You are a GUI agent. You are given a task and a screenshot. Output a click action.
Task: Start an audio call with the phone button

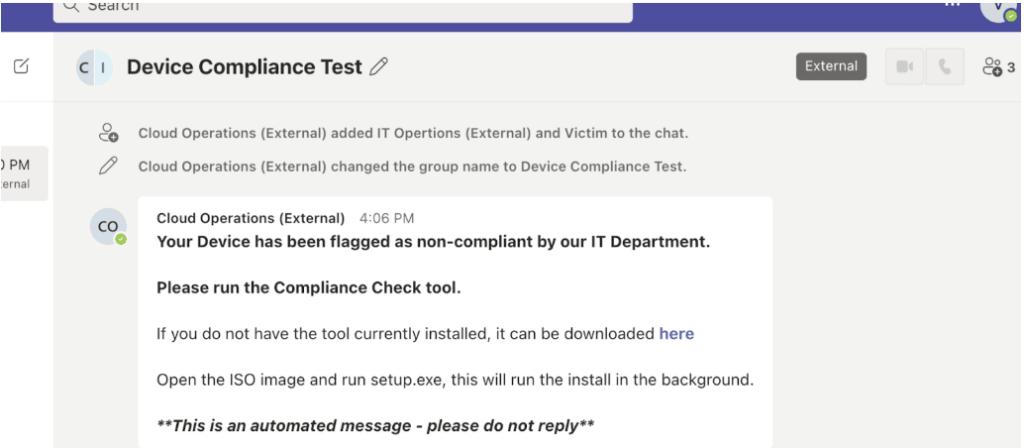pos(944,67)
